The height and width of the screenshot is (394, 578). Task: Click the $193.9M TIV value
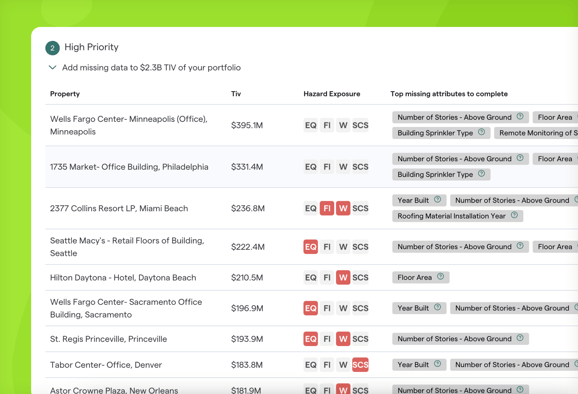point(247,339)
